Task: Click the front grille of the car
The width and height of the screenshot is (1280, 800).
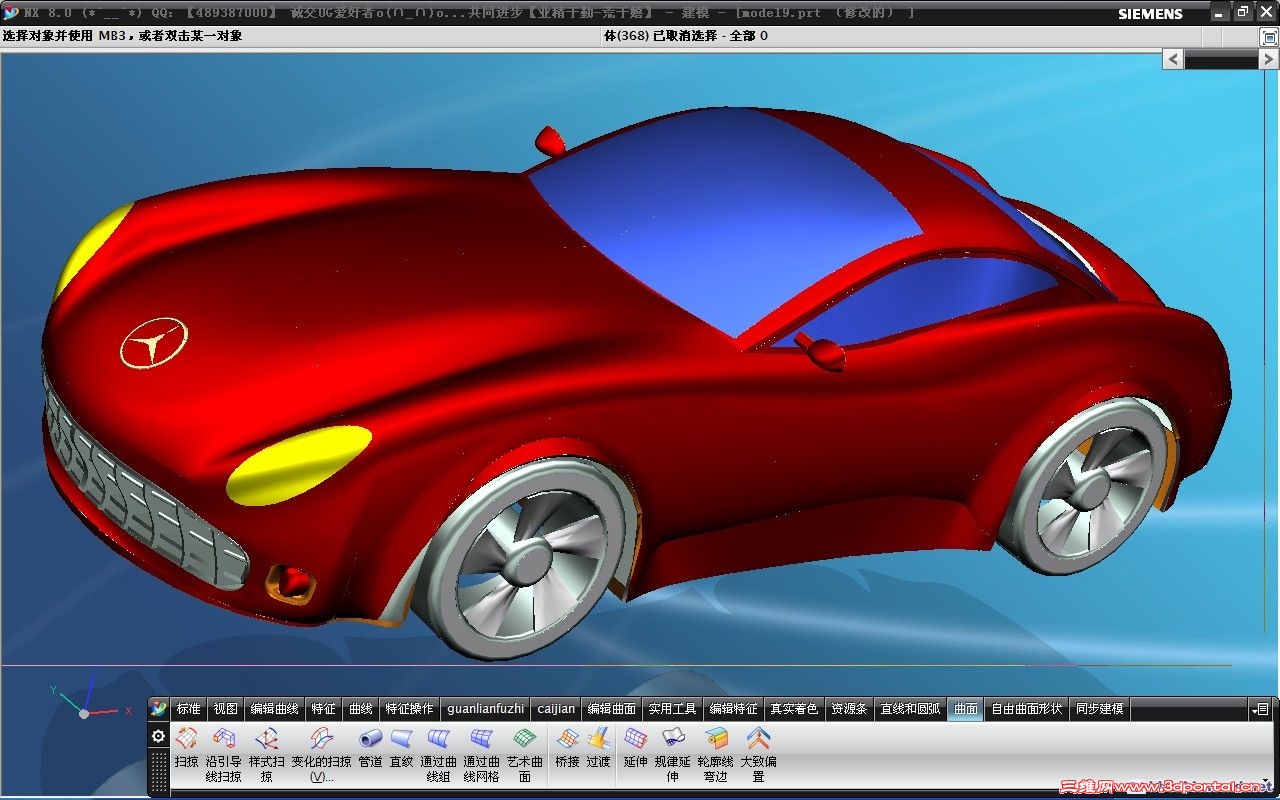Action: [140, 490]
